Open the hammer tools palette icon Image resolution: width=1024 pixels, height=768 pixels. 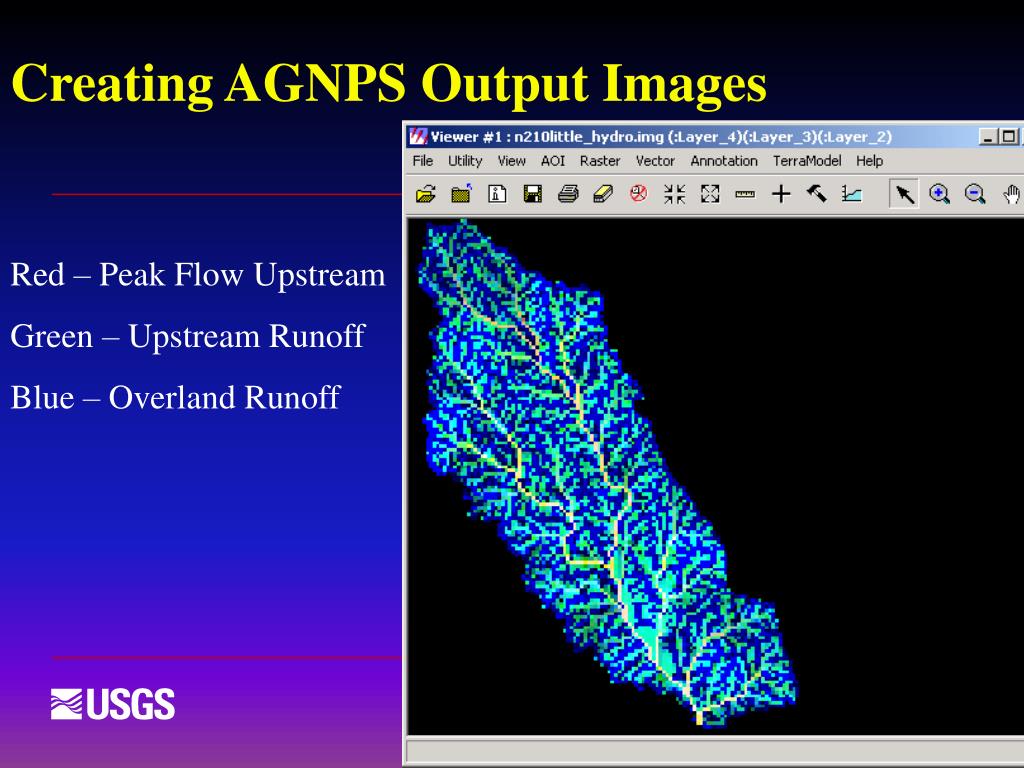816,193
